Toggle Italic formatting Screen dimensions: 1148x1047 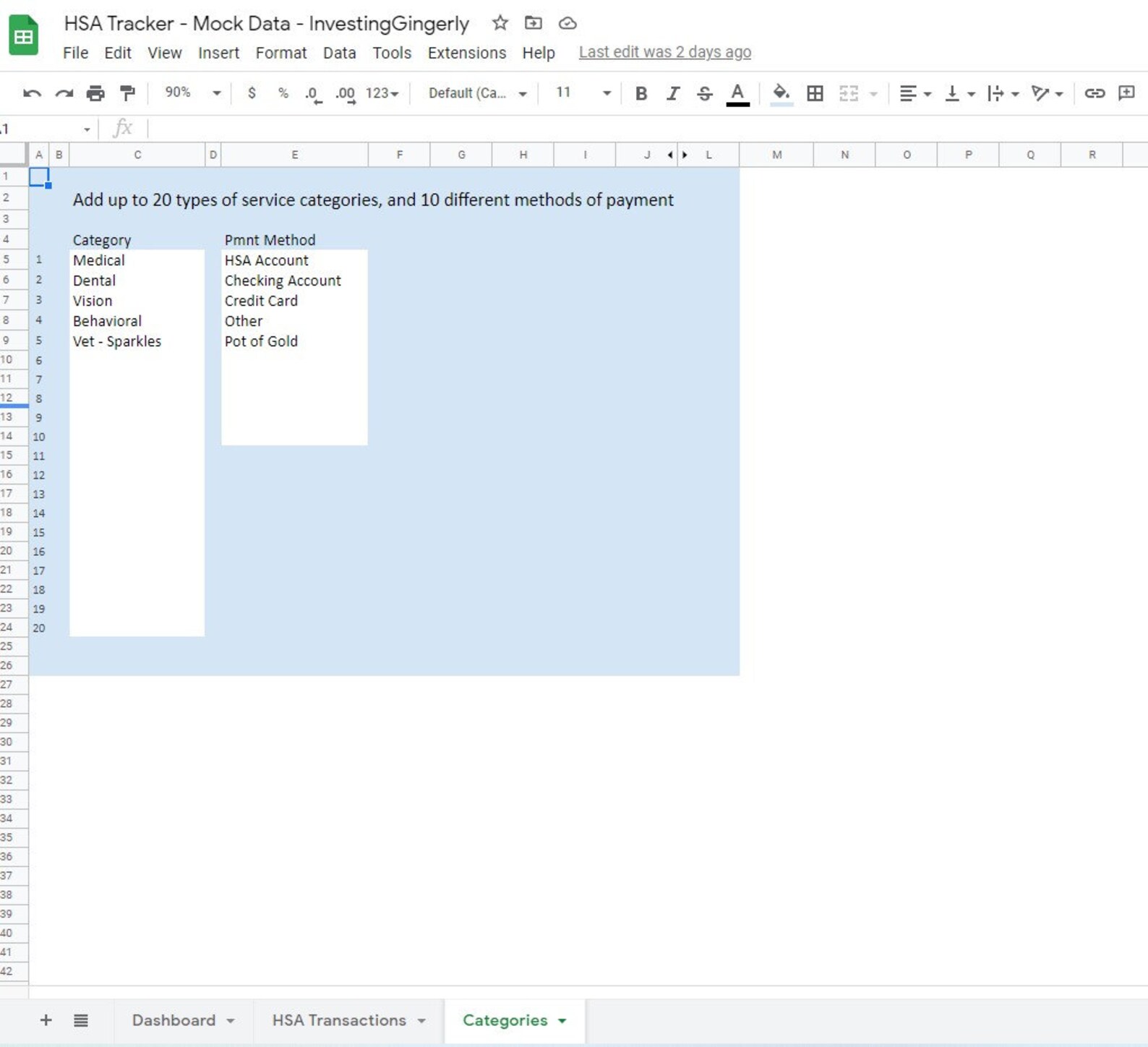tap(672, 93)
